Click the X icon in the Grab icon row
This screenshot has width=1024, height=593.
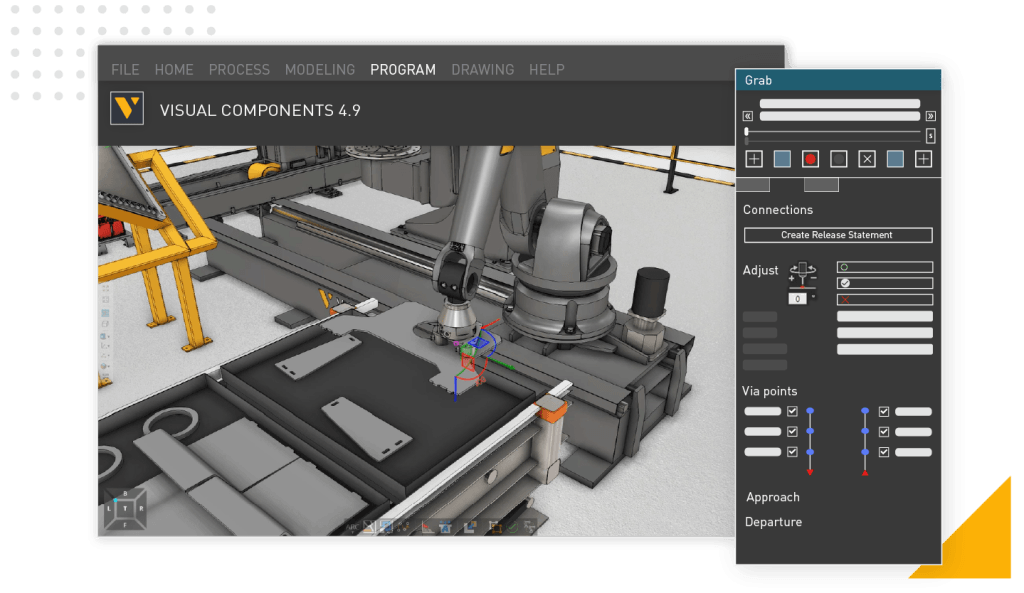click(867, 159)
